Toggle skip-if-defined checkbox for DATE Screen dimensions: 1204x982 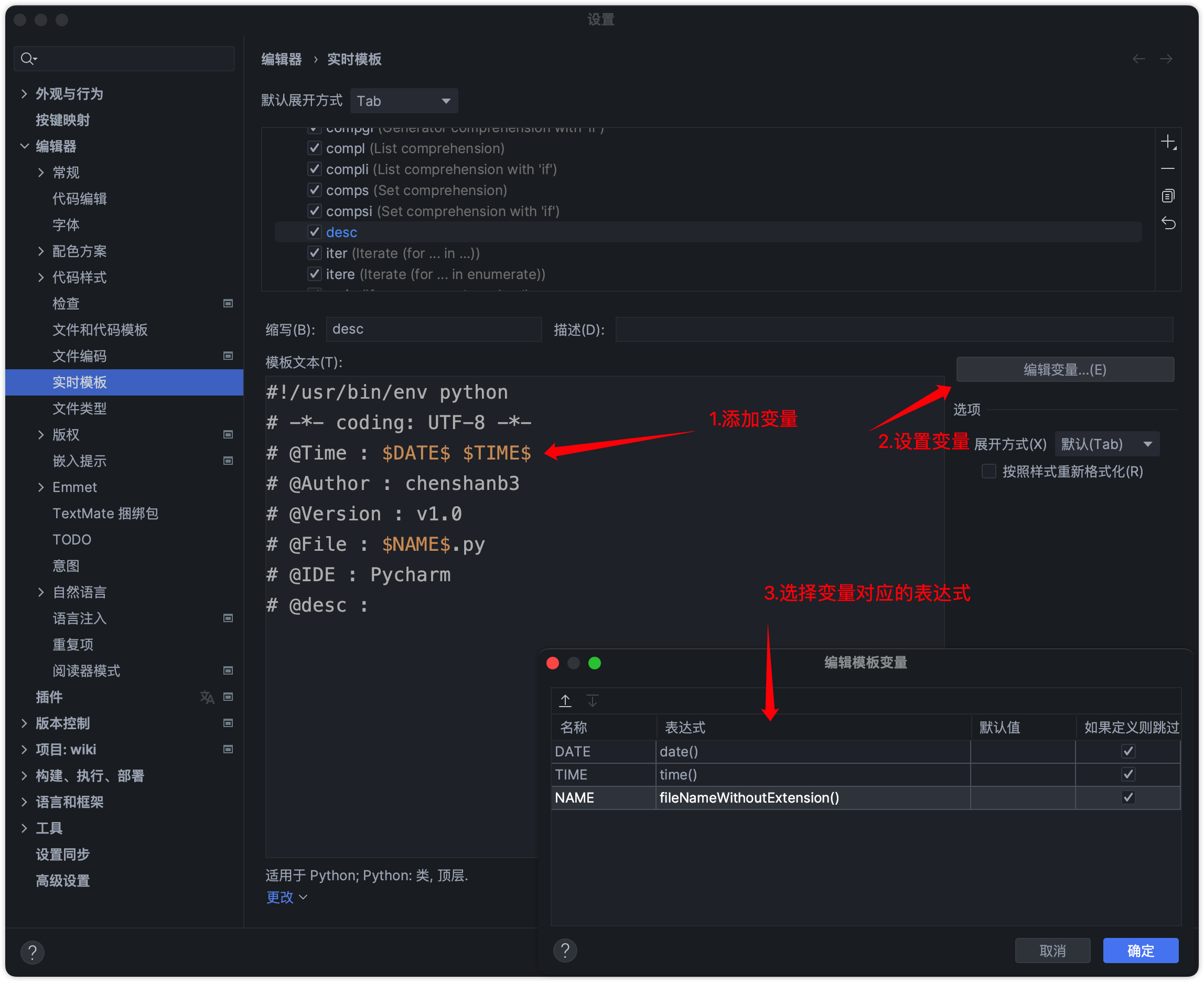tap(1128, 751)
